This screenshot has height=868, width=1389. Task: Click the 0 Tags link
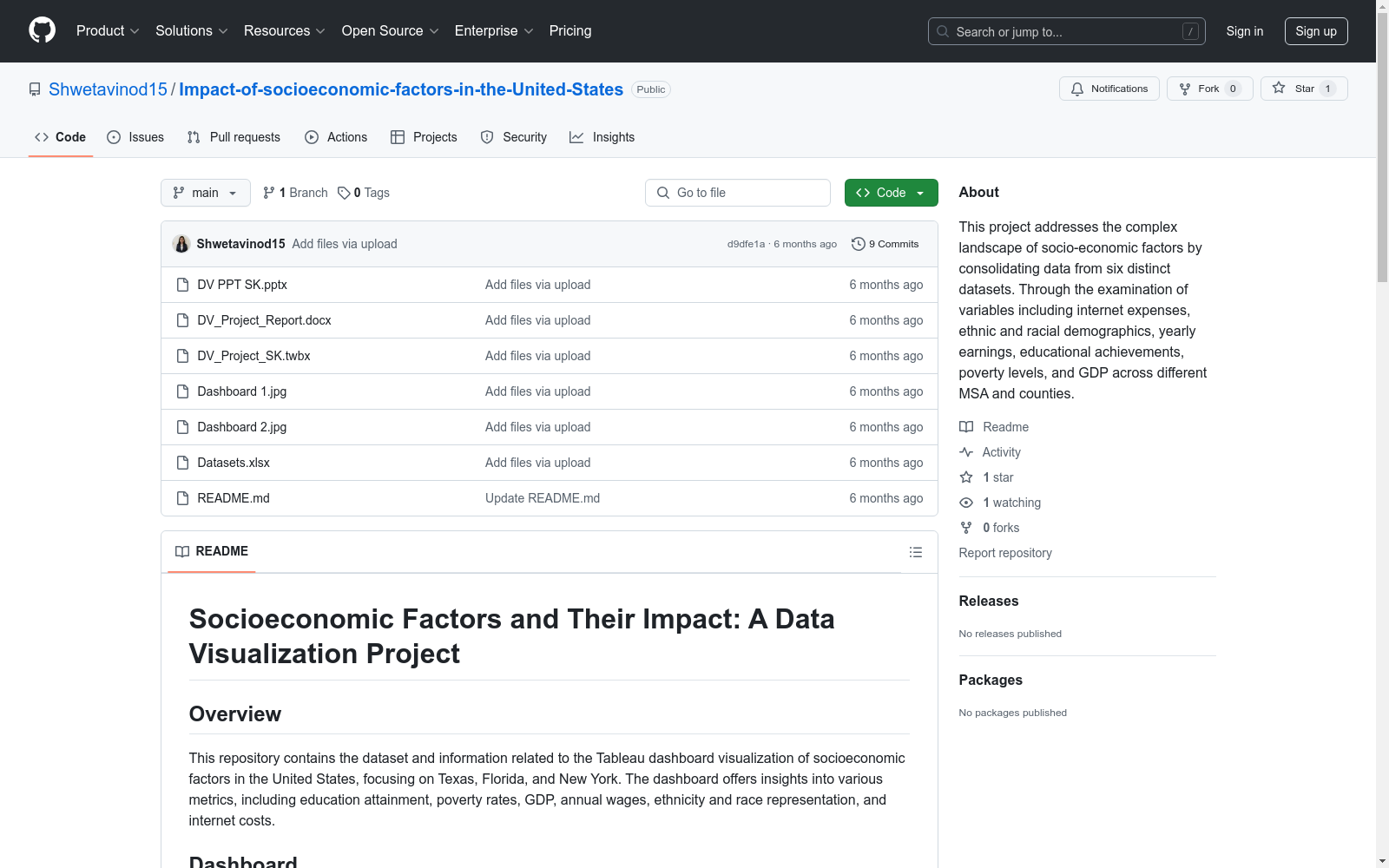(364, 193)
